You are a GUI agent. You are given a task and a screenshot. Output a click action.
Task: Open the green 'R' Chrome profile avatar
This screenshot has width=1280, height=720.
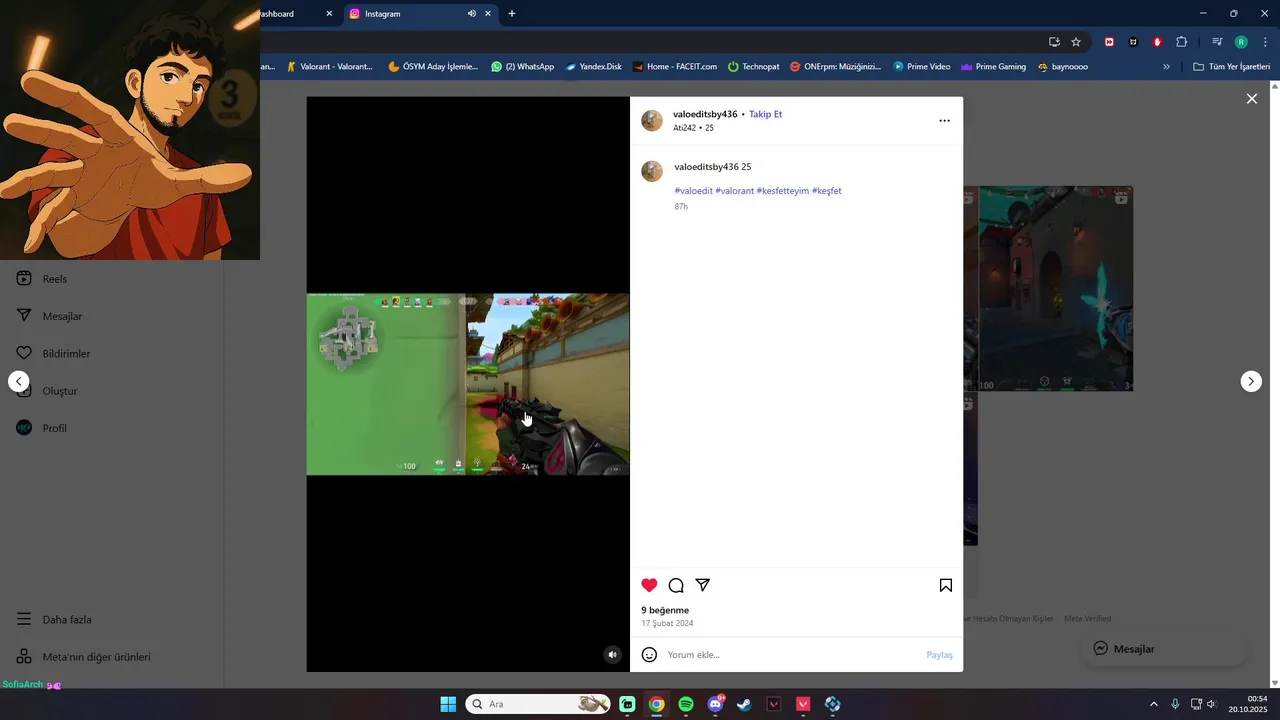pyautogui.click(x=1241, y=42)
